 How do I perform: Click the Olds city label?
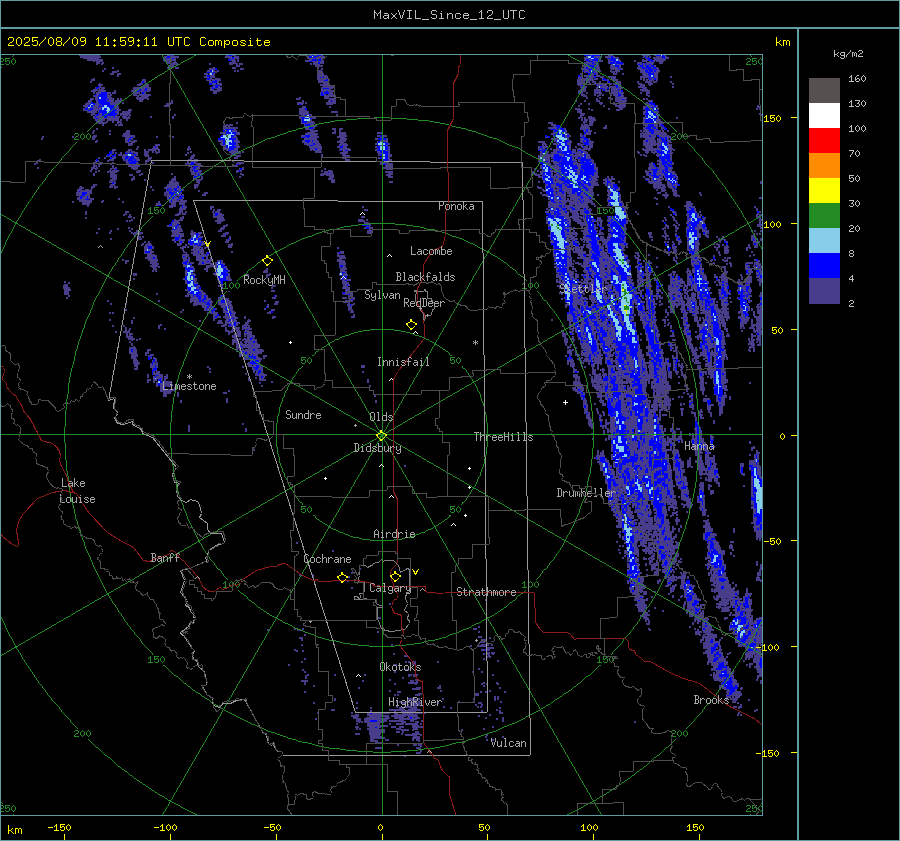[x=381, y=417]
